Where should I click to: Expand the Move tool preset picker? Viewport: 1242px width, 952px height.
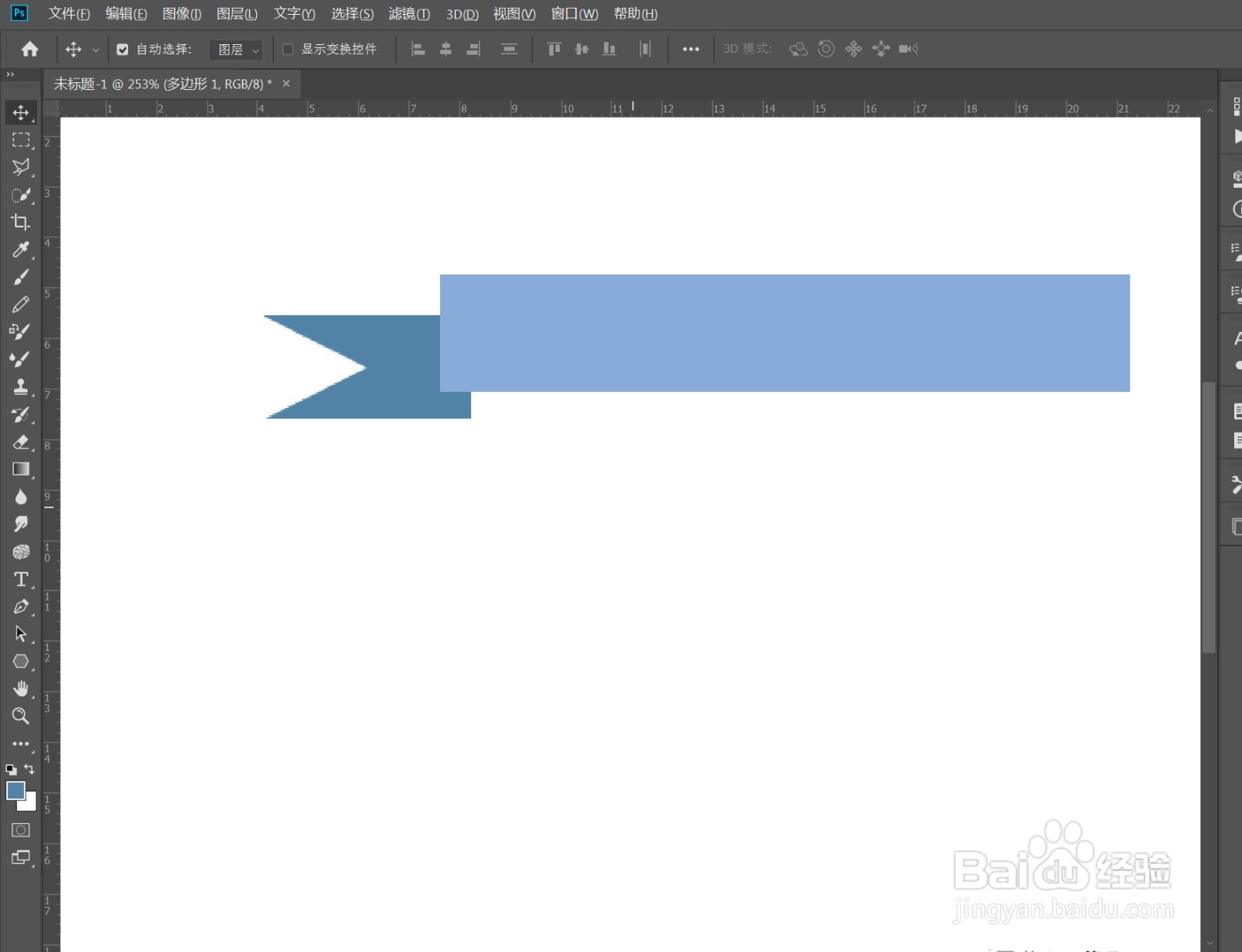tap(95, 50)
